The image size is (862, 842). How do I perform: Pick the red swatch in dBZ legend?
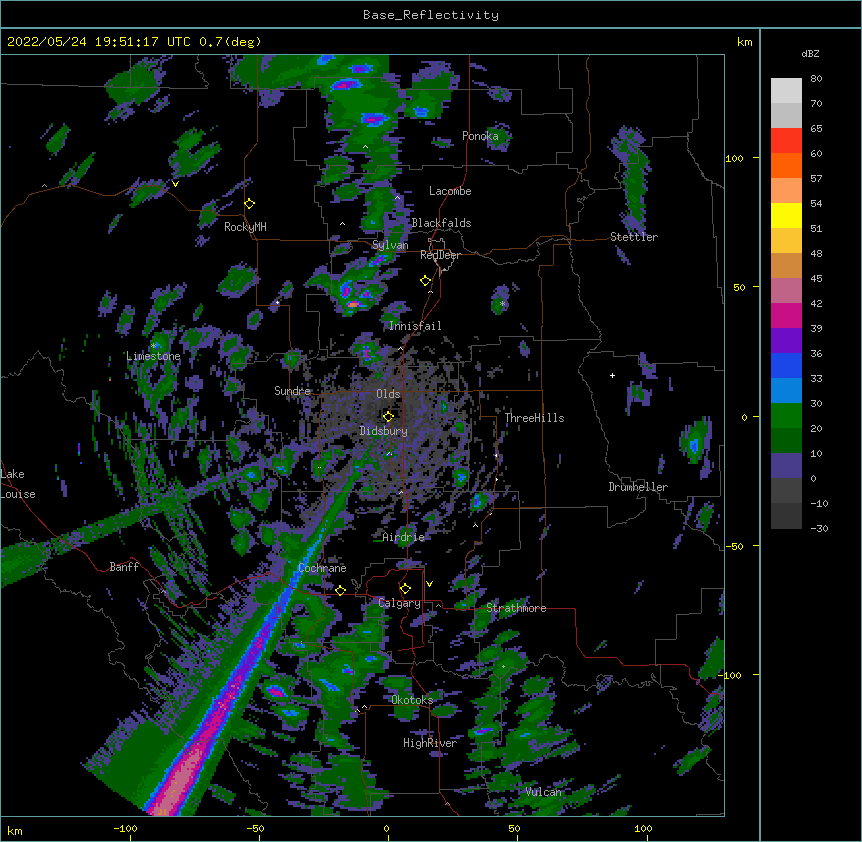786,141
